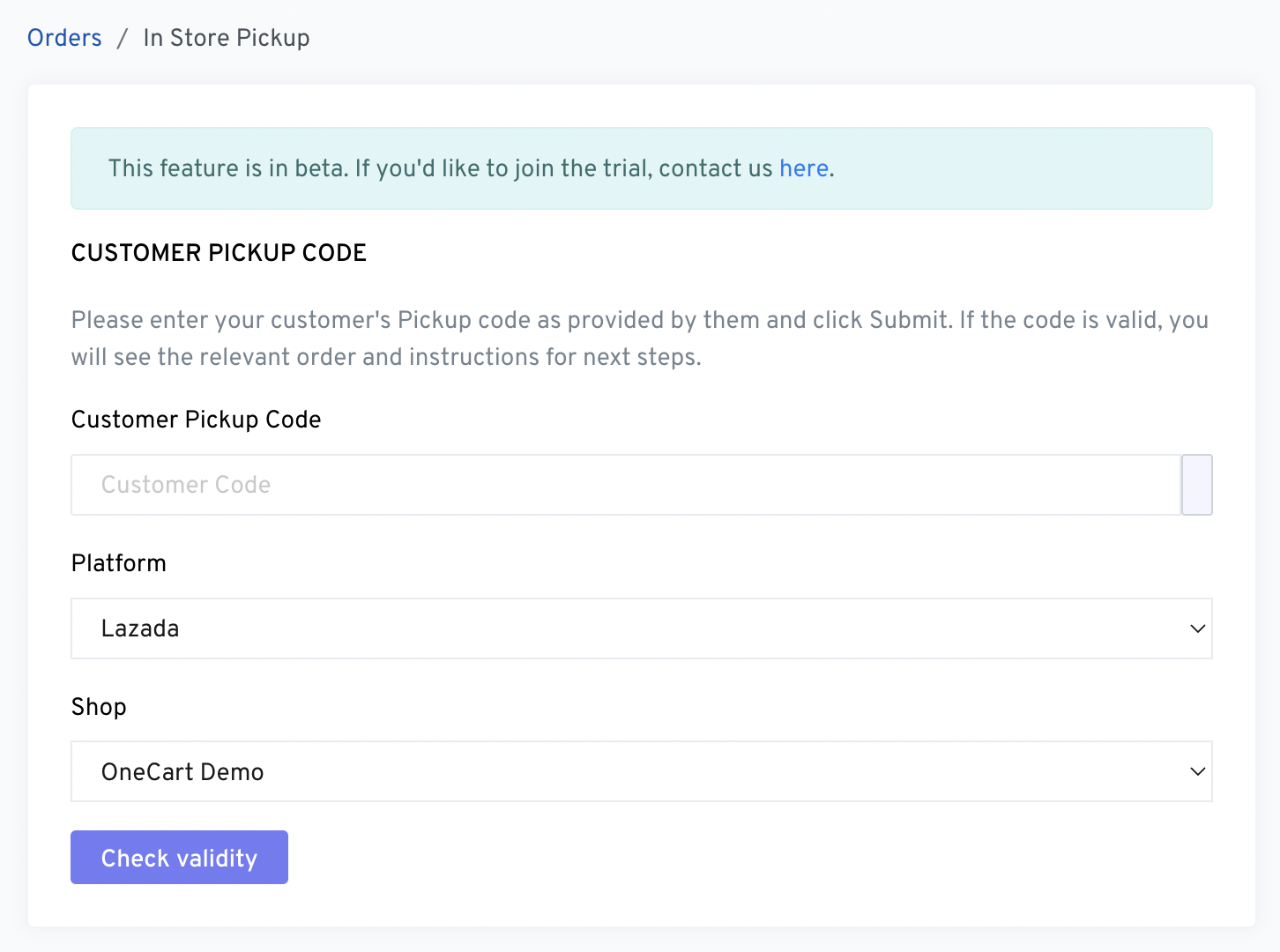Image resolution: width=1280 pixels, height=952 pixels.
Task: Click the Shop field label
Action: tap(99, 707)
